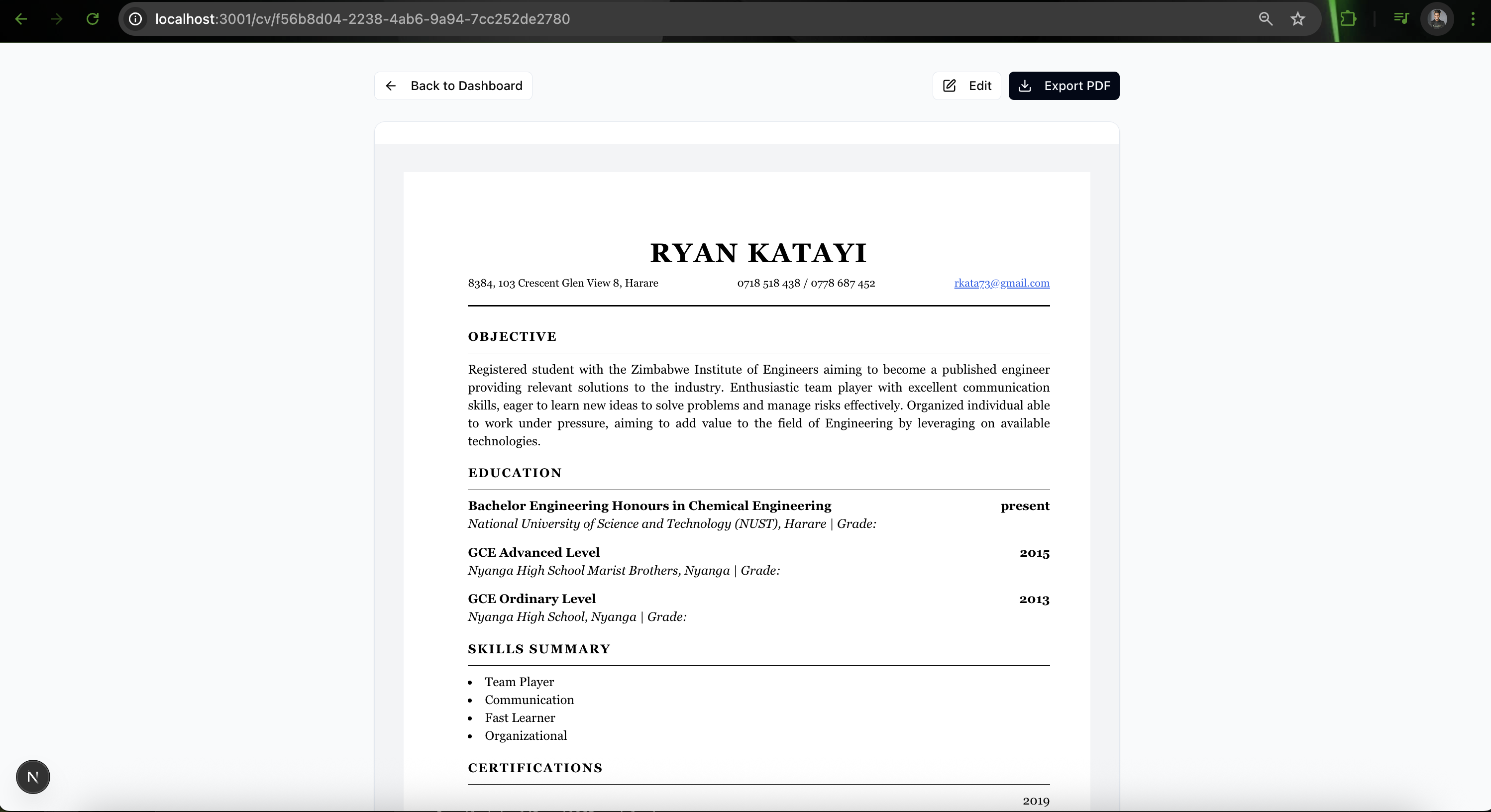The image size is (1491, 812).
Task: Reload the page with refresh icon
Action: (x=93, y=19)
